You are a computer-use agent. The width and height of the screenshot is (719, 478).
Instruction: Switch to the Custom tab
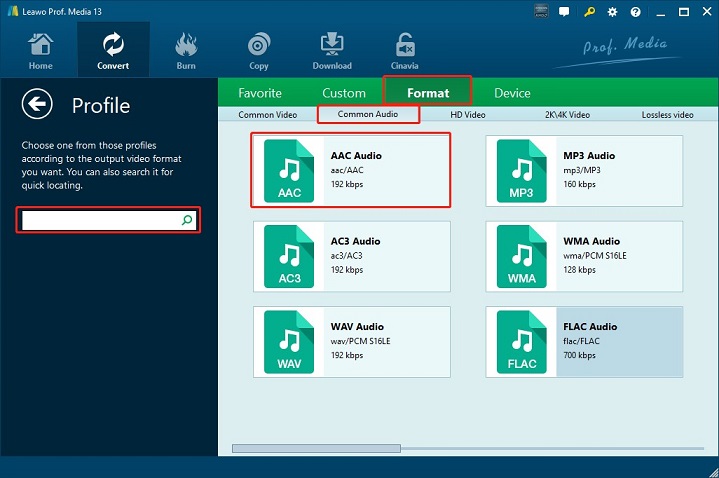(x=344, y=93)
